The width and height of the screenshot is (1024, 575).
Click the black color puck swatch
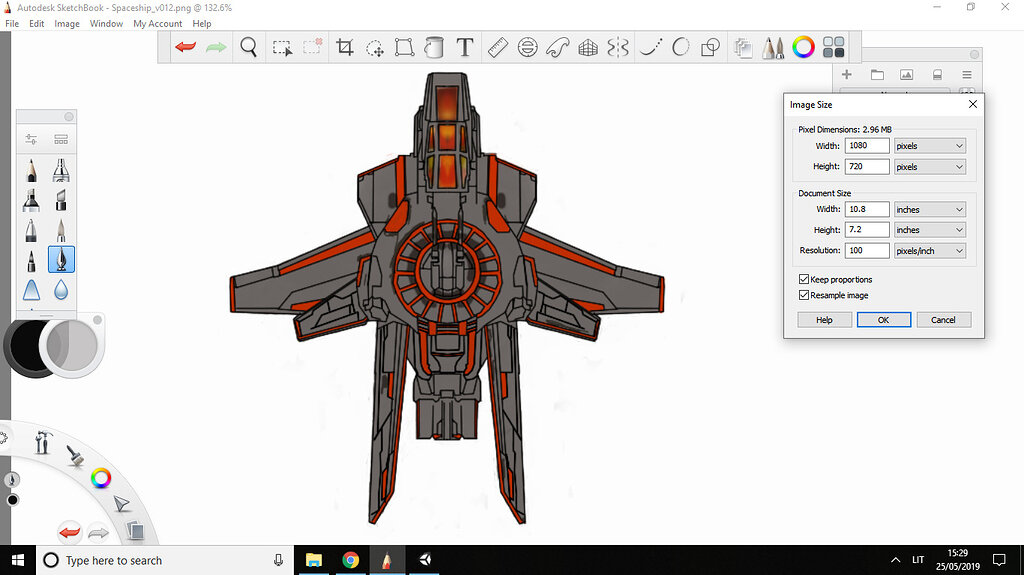point(22,345)
